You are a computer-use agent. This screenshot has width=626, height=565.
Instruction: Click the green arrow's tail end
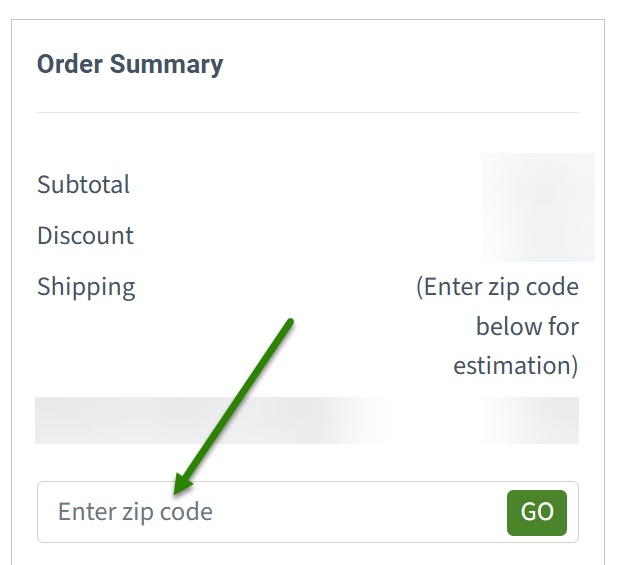point(289,322)
